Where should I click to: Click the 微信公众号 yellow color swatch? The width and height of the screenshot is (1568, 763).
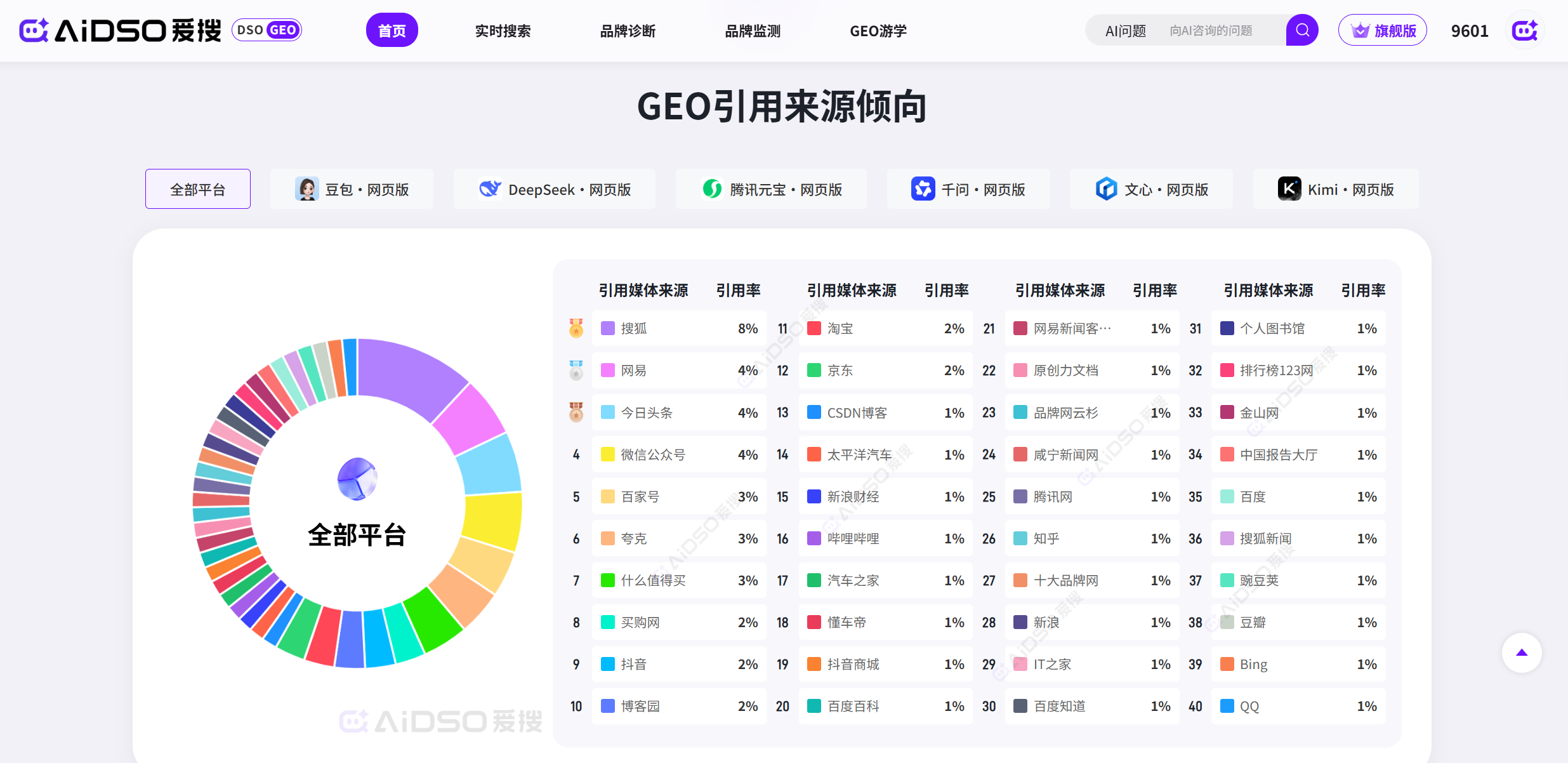[607, 454]
